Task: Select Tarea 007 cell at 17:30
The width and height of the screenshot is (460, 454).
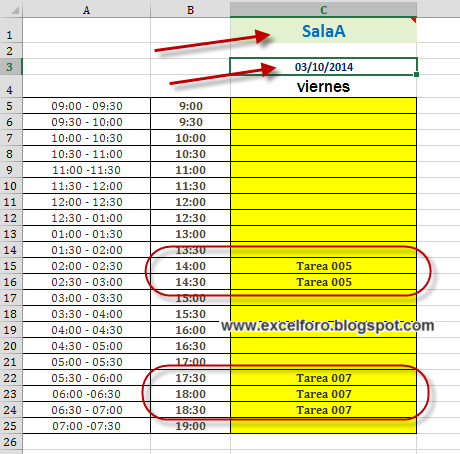Action: pyautogui.click(x=323, y=378)
